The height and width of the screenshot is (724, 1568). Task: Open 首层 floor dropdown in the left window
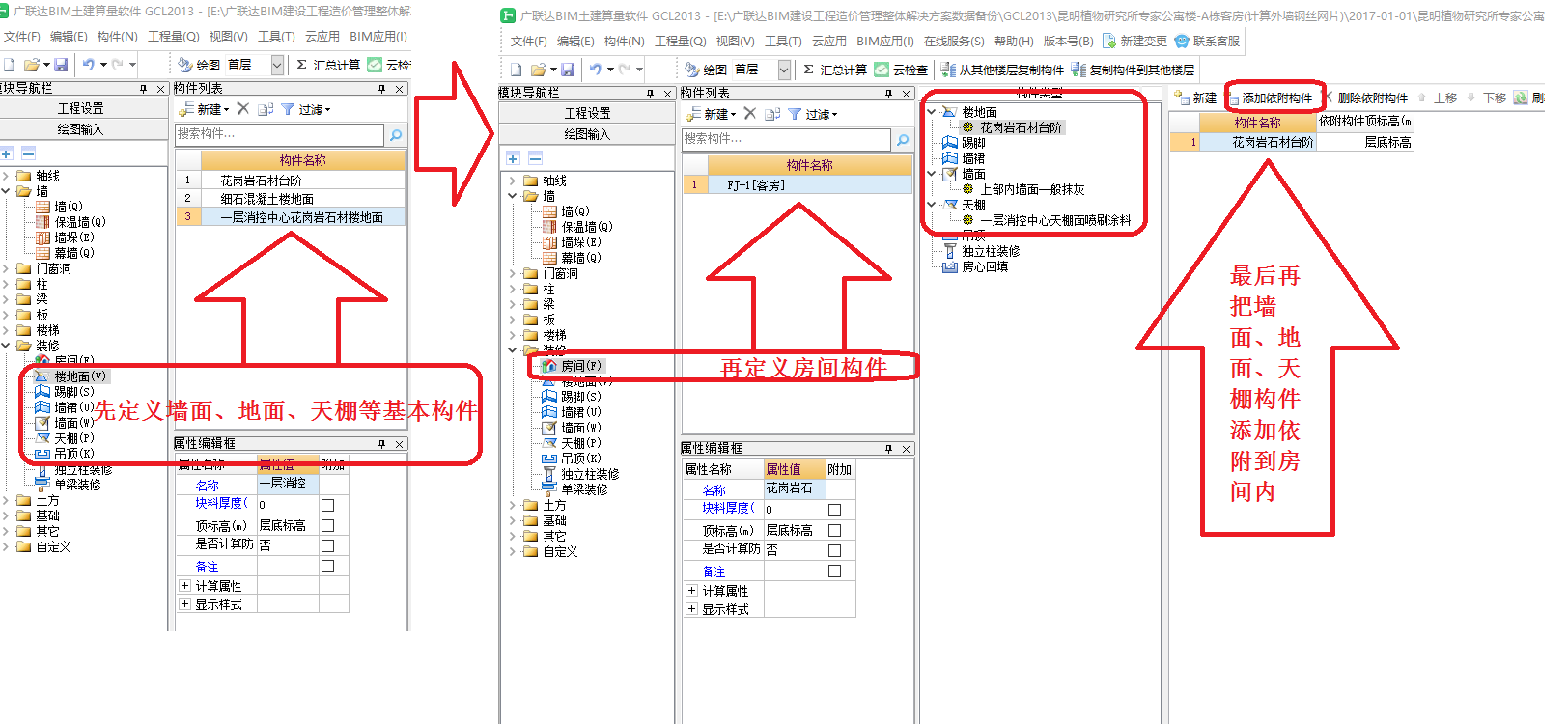point(277,65)
